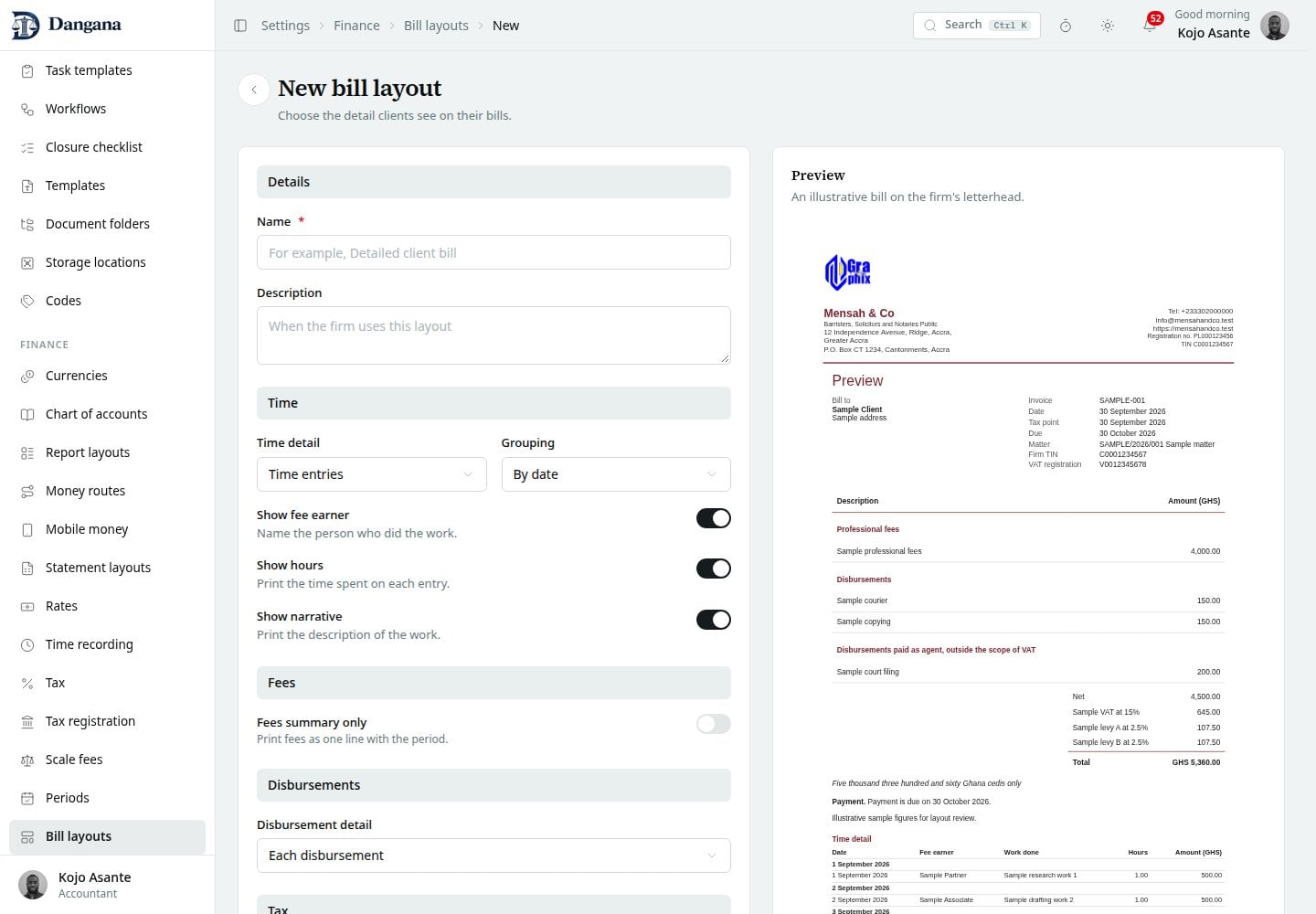
Task: Click the Statement layouts icon
Action: 27,568
